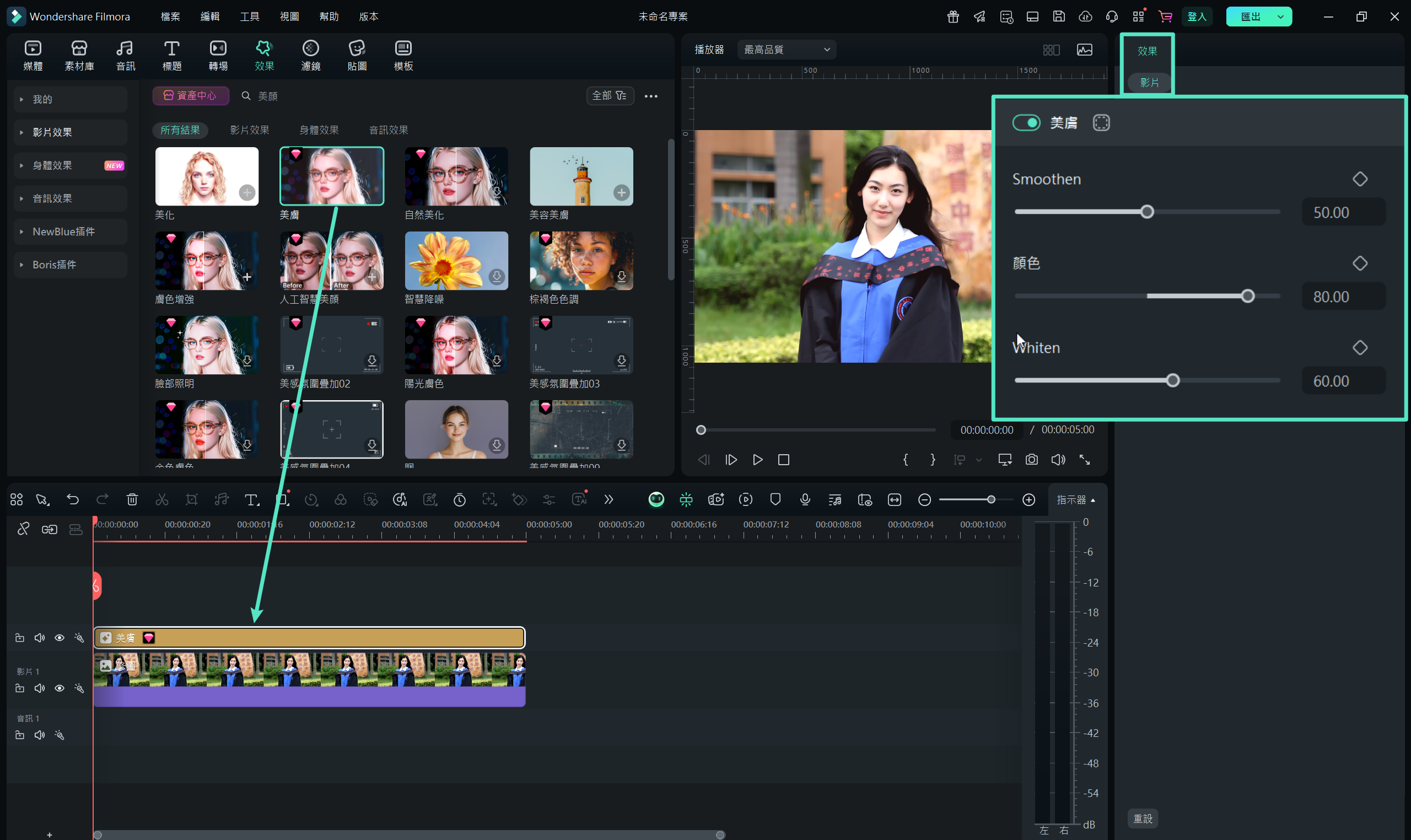Expand the 音訊效果 category

coord(70,198)
